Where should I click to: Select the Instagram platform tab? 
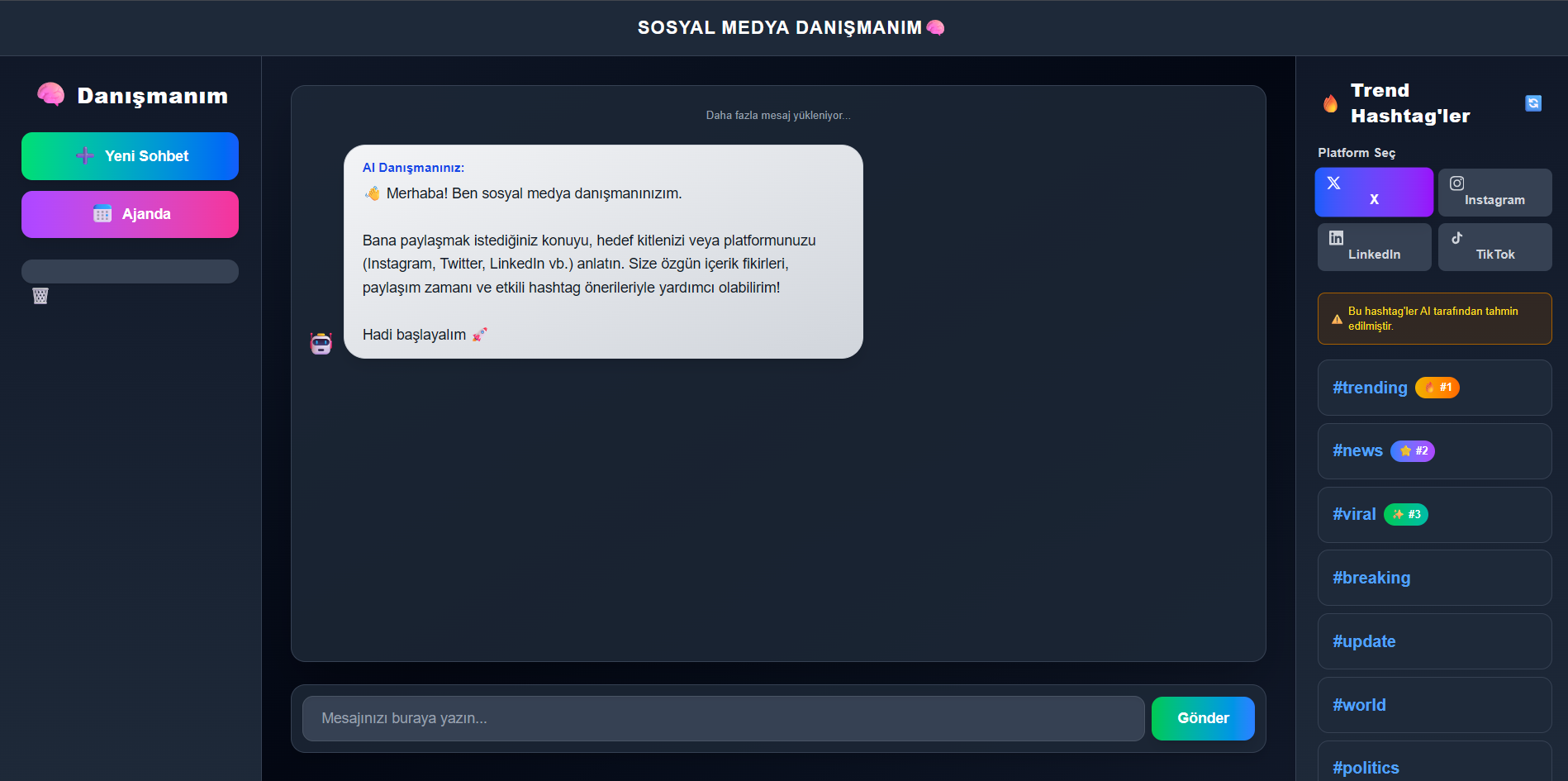pos(1494,193)
